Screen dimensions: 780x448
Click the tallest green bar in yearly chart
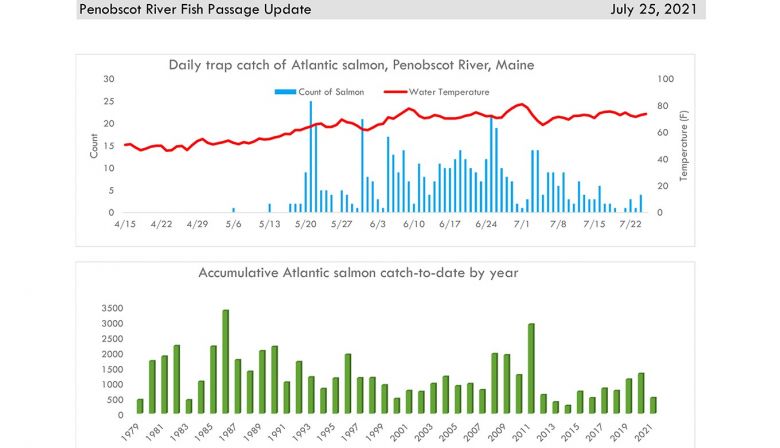[x=225, y=362]
